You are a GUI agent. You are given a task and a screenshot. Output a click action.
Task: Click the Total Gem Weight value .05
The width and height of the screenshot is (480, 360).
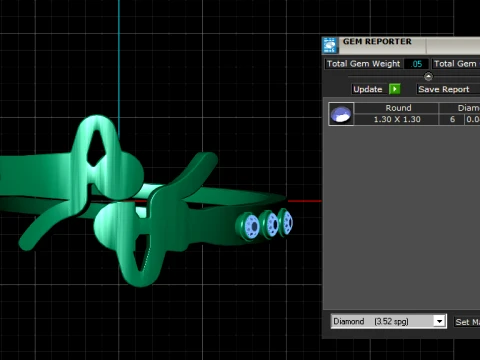(416, 64)
